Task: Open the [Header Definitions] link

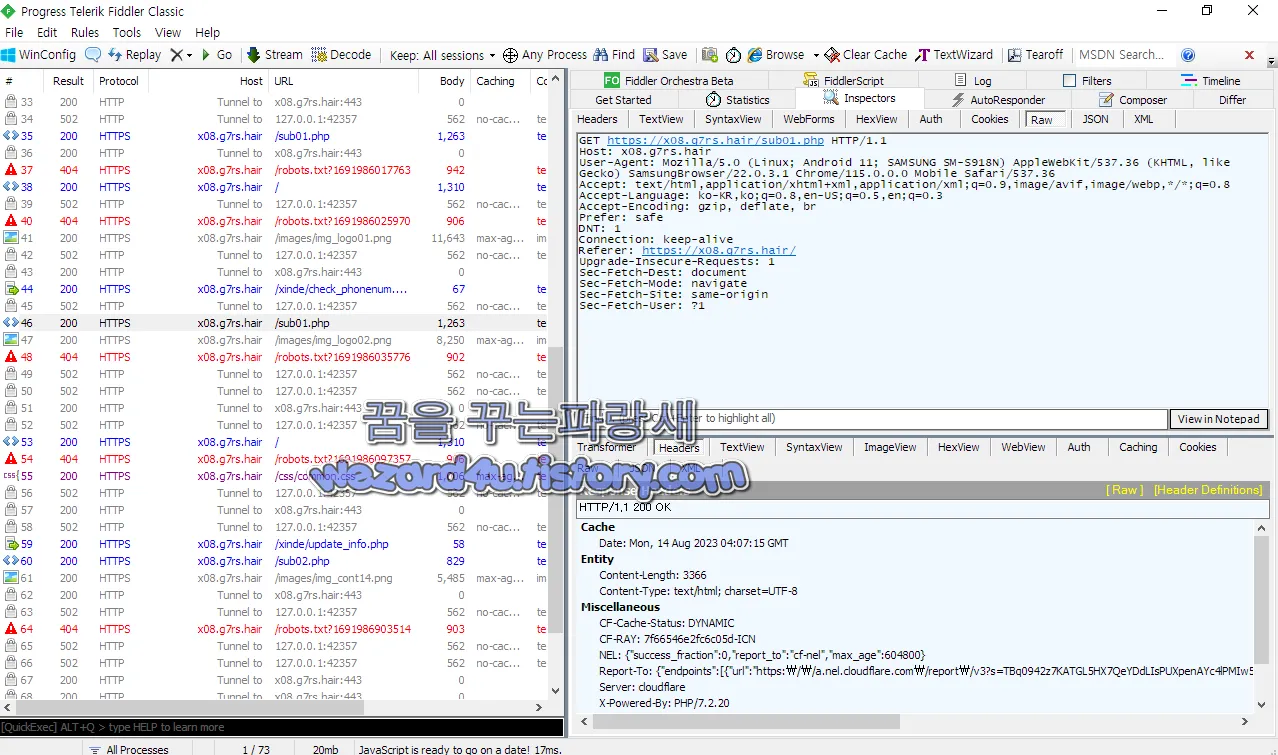Action: pos(1208,490)
